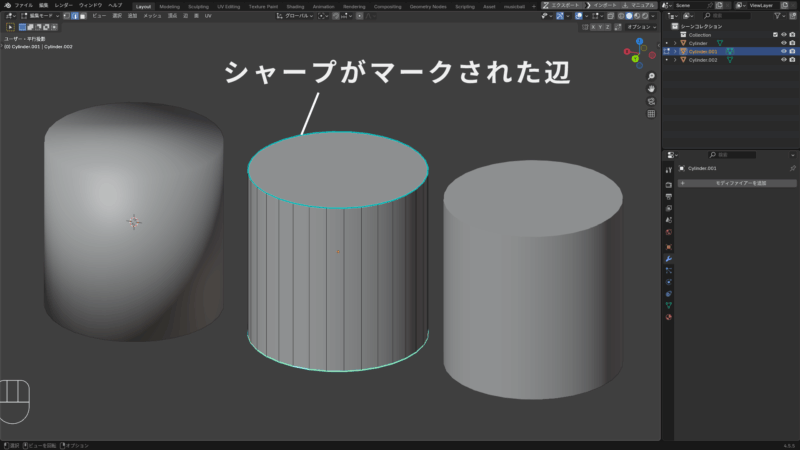Toggle camera view icon in viewport
The width and height of the screenshot is (800, 450).
click(x=651, y=101)
